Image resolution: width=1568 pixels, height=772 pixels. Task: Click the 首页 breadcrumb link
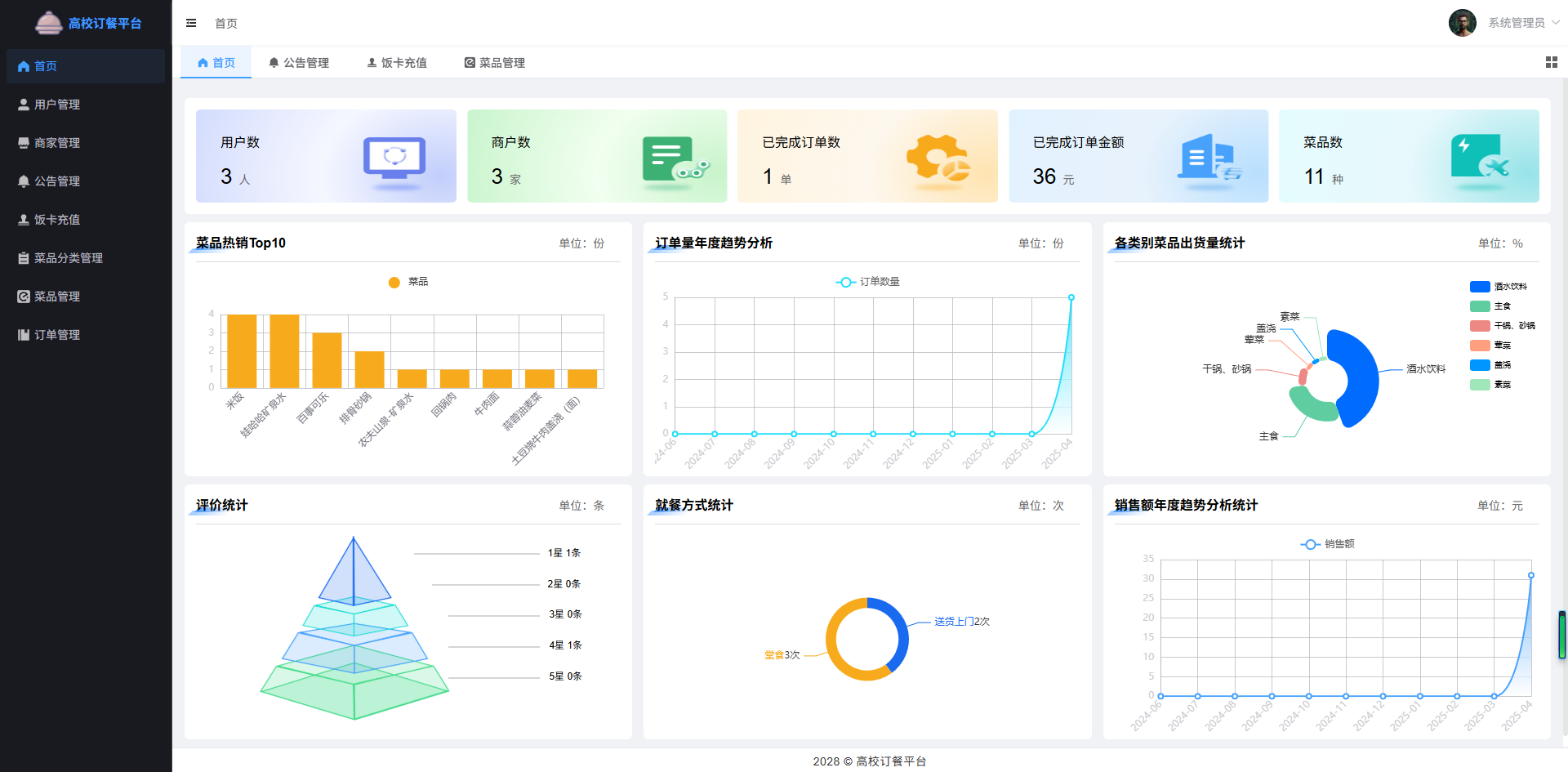coord(226,23)
